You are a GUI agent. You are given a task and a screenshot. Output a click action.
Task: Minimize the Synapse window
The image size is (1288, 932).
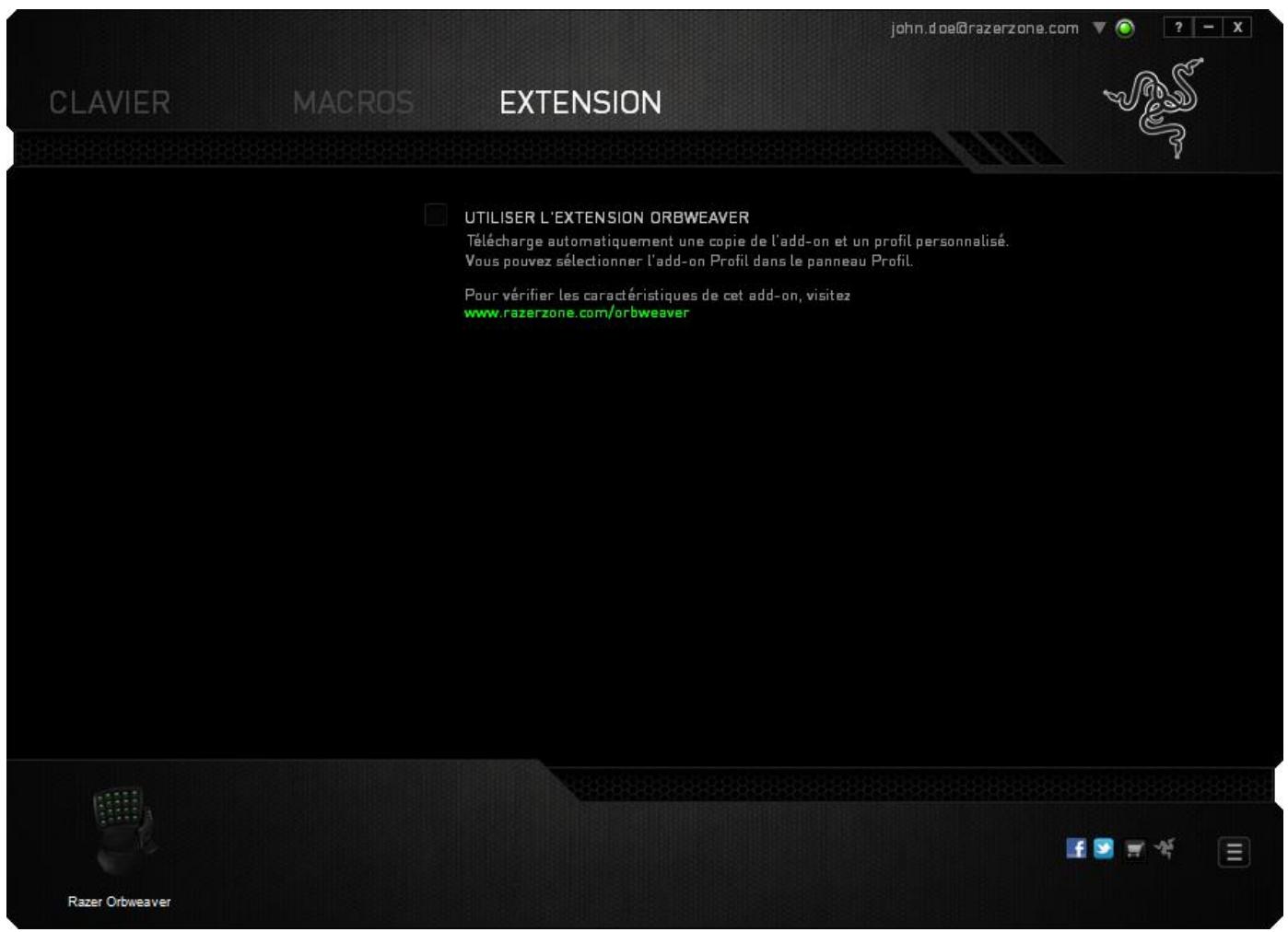[1208, 28]
